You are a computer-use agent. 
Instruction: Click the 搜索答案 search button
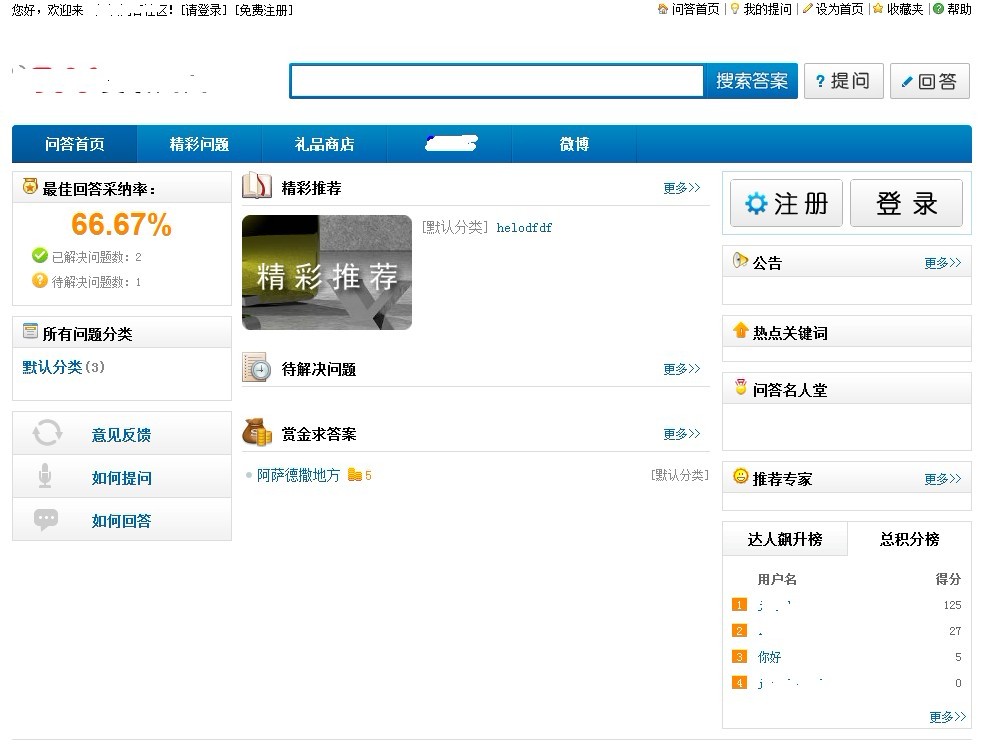point(751,81)
